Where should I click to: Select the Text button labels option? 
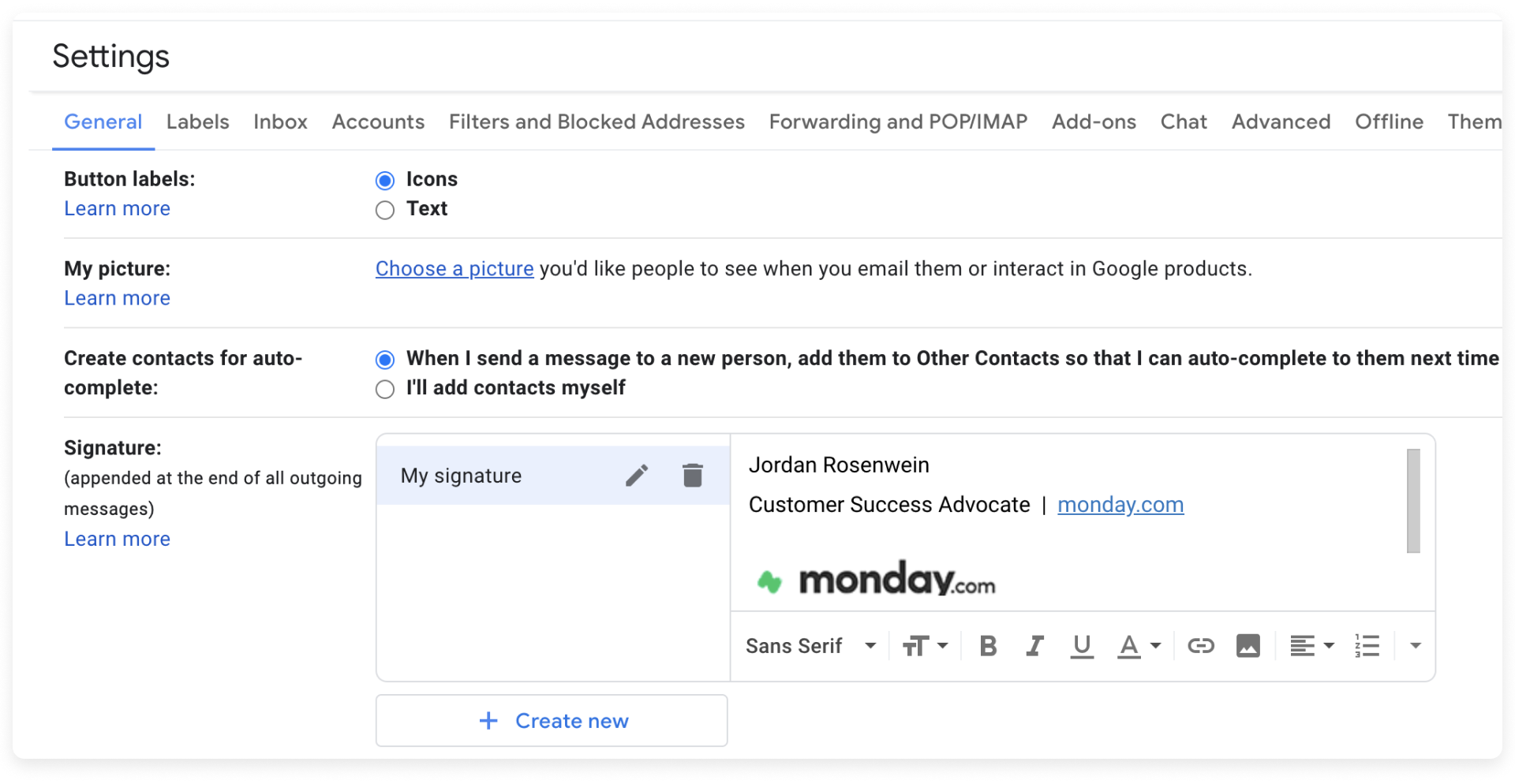pos(385,210)
